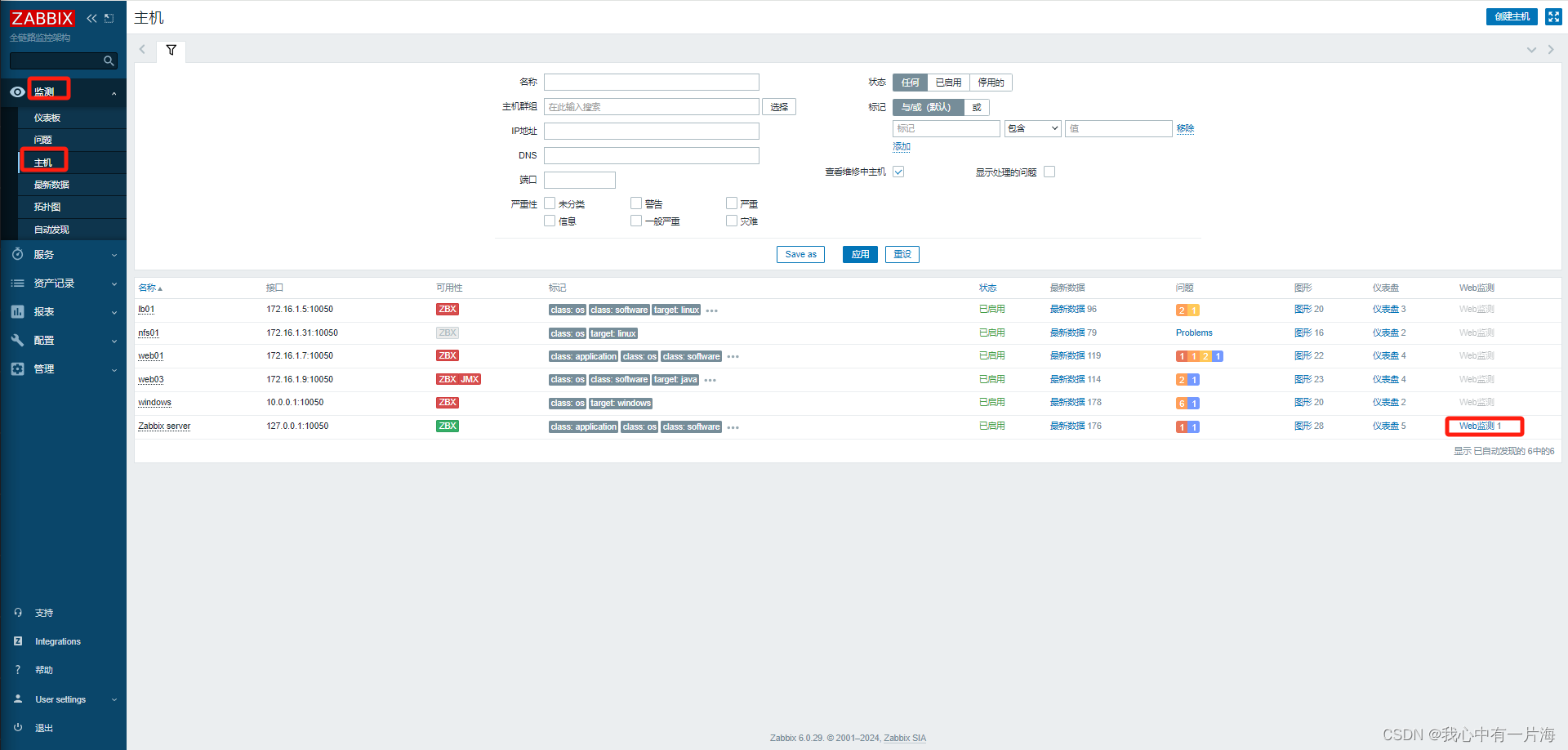The width and height of the screenshot is (1568, 750).
Task: Check the 未分类 severity checkbox
Action: point(550,203)
